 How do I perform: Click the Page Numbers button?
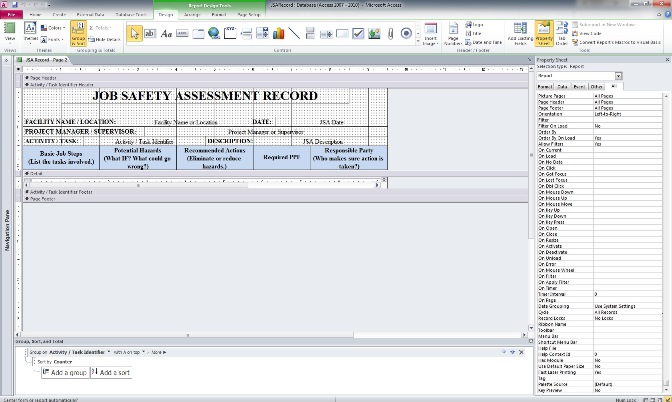[x=453, y=34]
